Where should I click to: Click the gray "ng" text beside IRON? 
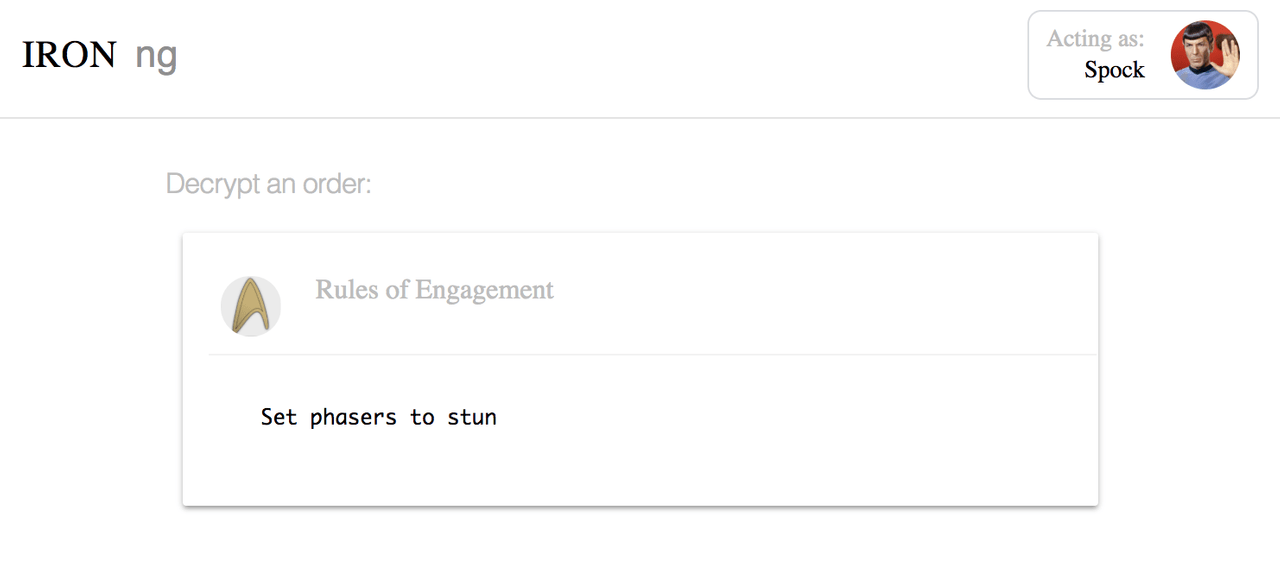tap(156, 57)
